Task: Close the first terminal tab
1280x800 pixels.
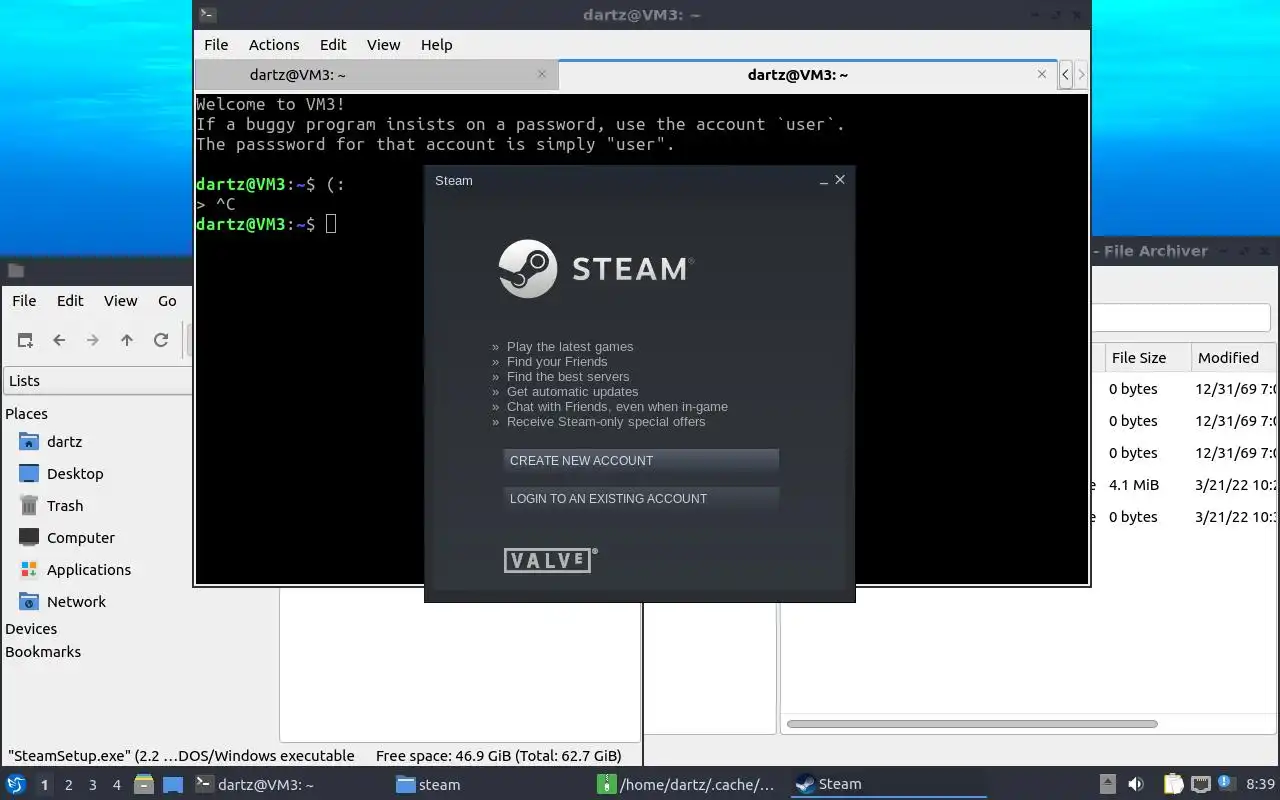Action: click(542, 74)
